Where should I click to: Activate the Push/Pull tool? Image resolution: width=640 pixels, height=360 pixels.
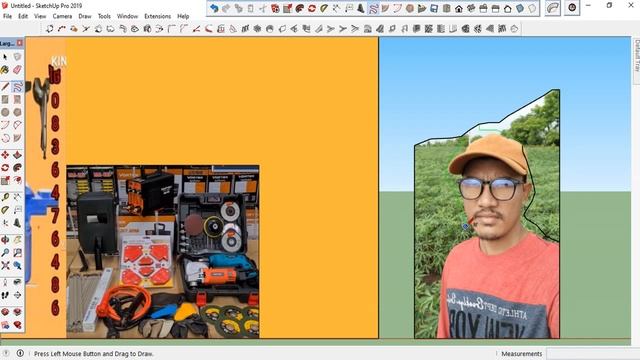[17, 155]
